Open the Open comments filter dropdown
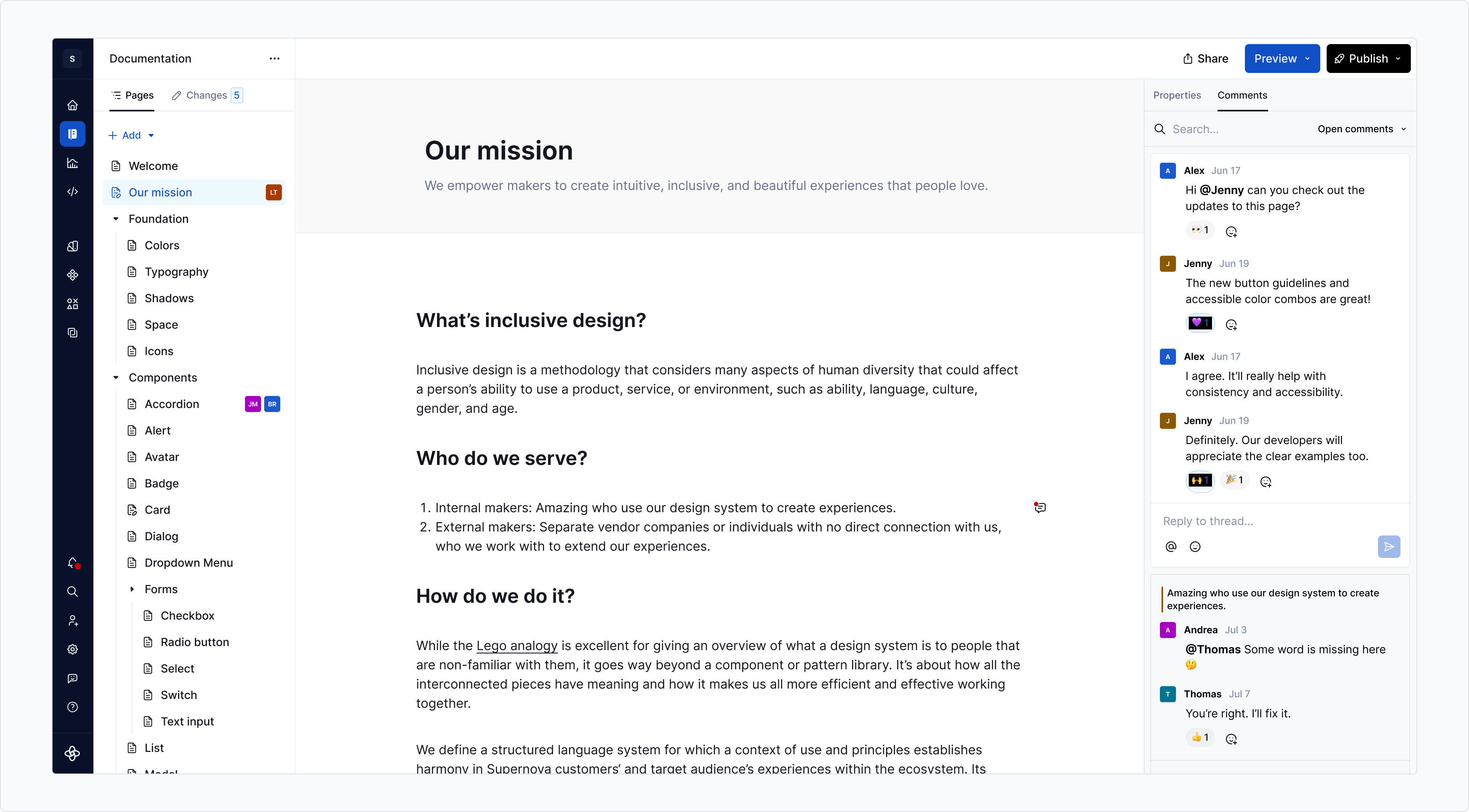The width and height of the screenshot is (1469, 812). point(1361,129)
